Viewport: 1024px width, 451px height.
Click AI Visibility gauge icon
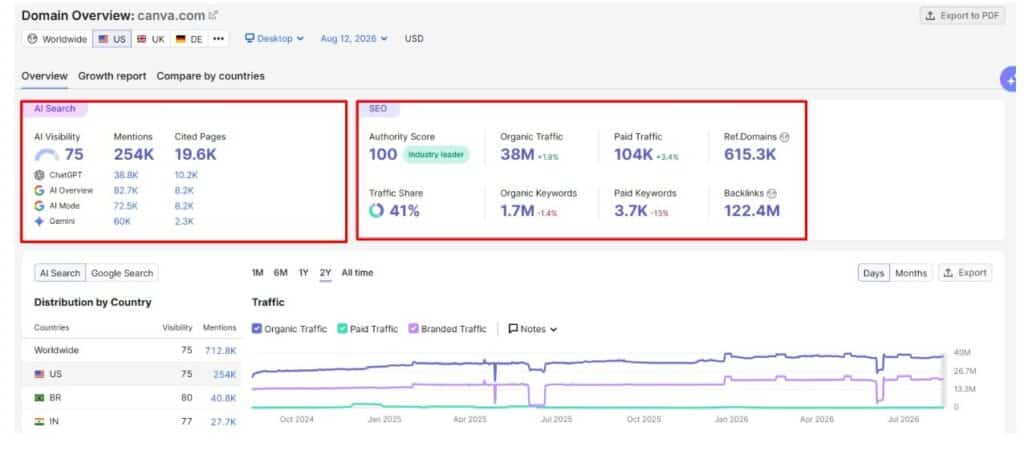tap(46, 155)
